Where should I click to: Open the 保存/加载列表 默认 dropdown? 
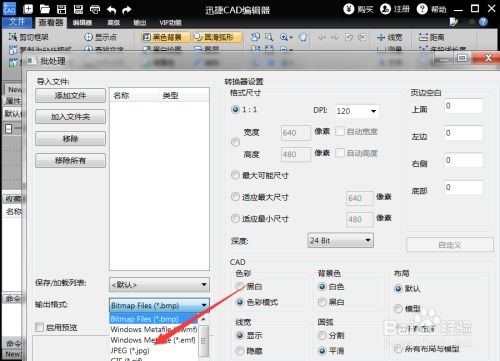(x=159, y=285)
